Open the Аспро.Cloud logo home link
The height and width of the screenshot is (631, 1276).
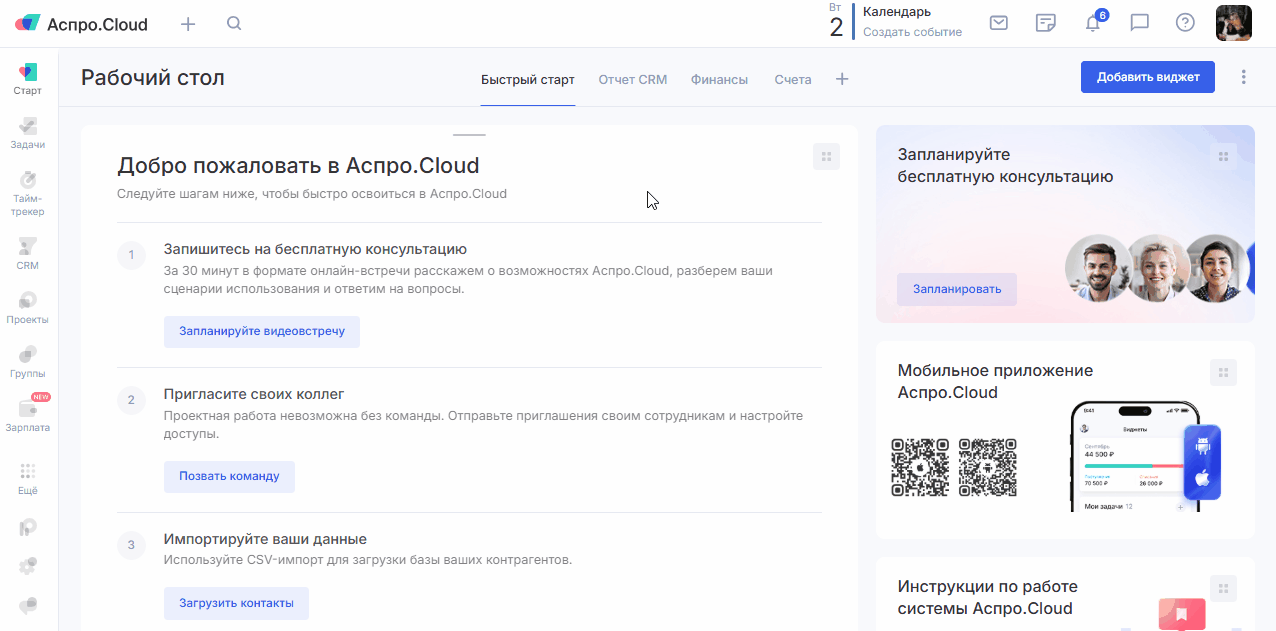pyautogui.click(x=81, y=24)
